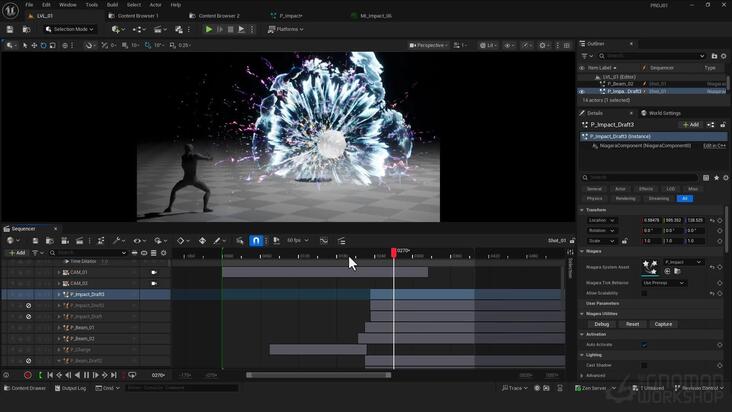Switch to Content Browser 2 tab
Image resolution: width=732 pixels, height=412 pixels.
coord(218,16)
